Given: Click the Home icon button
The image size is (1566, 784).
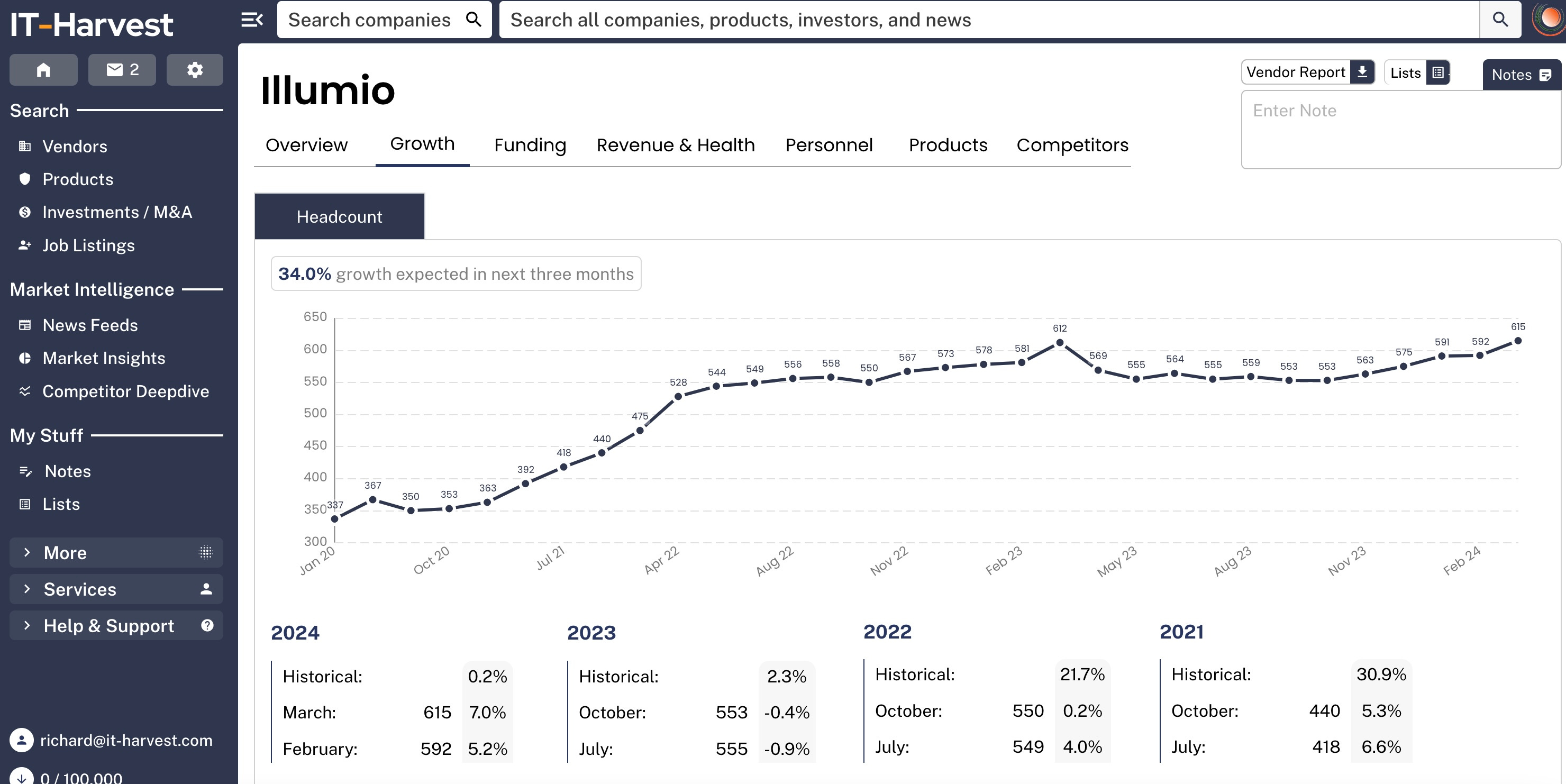Looking at the screenshot, I should pos(43,70).
